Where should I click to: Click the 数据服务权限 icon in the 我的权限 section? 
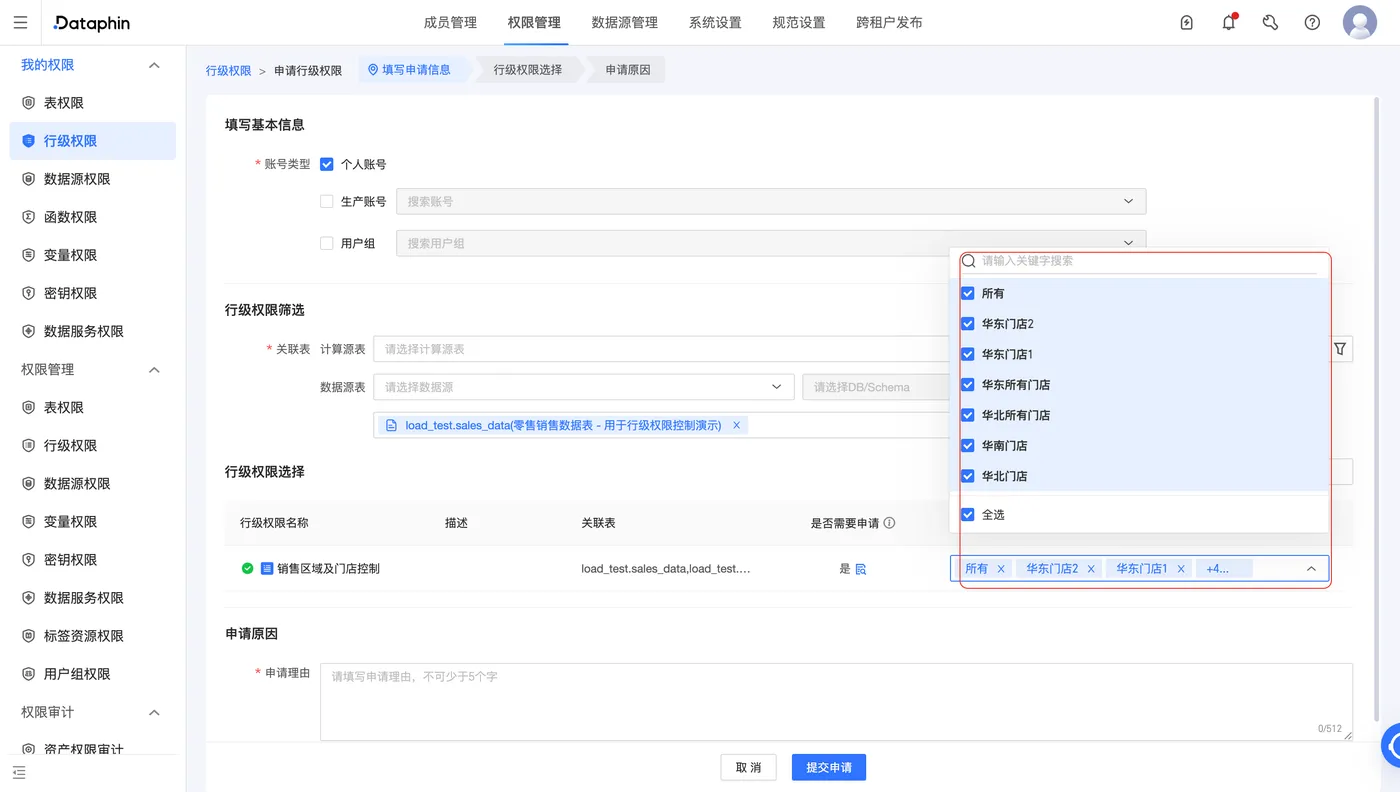[x=29, y=331]
